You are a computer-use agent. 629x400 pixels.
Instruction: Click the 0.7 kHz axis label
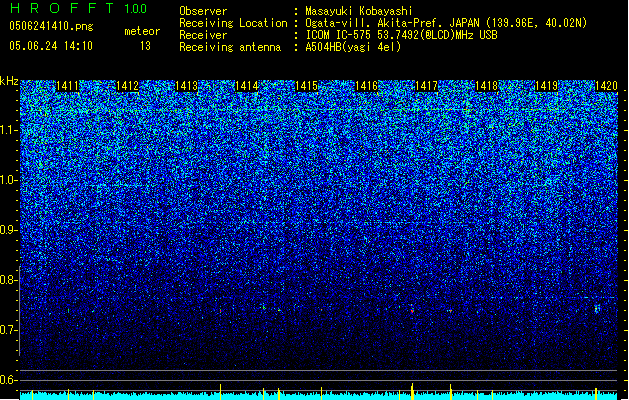click(x=9, y=330)
